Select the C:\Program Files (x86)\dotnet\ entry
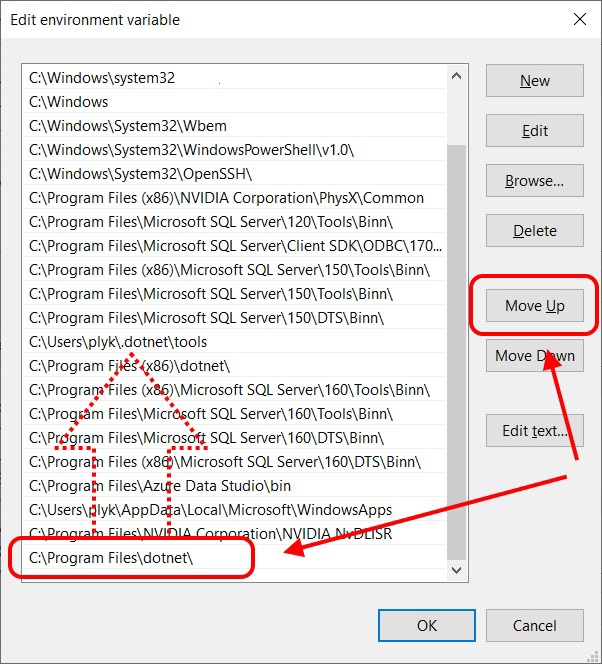 click(235, 365)
